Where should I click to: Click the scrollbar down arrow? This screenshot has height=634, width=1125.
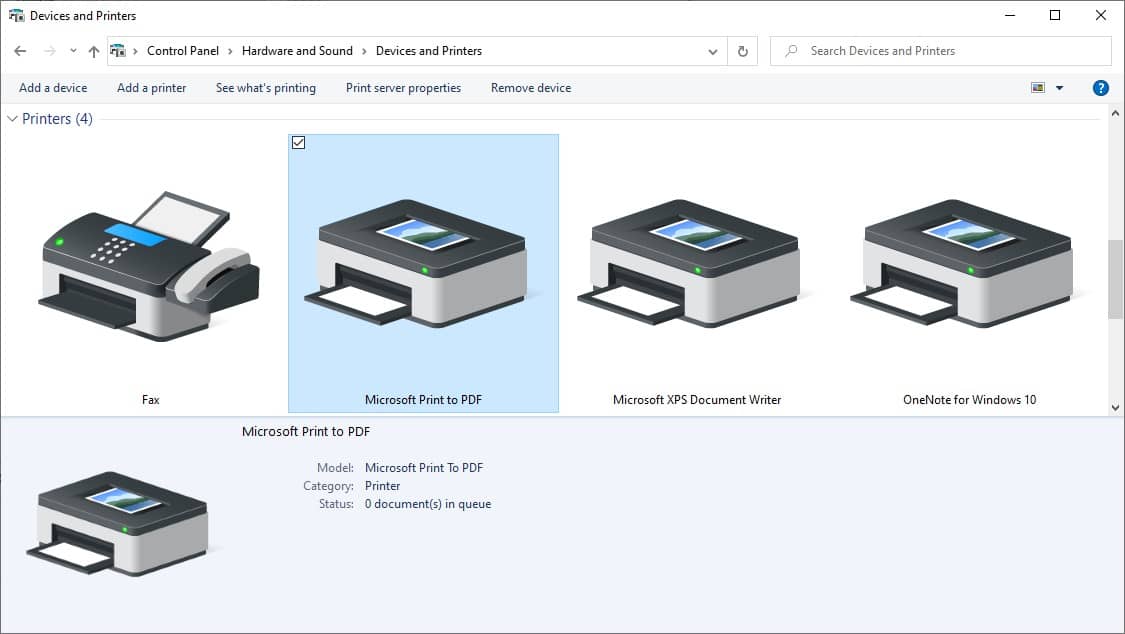(1115, 407)
